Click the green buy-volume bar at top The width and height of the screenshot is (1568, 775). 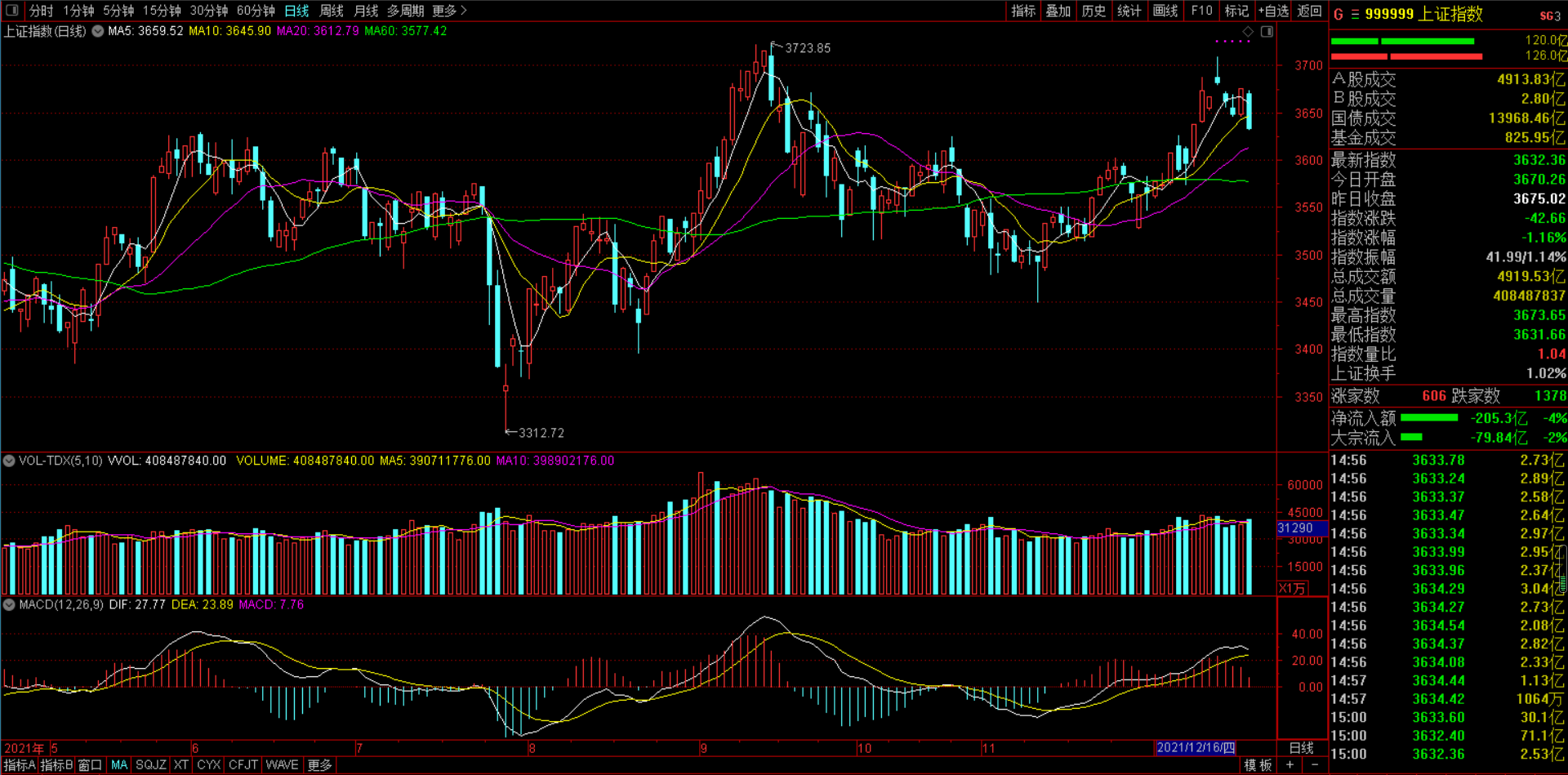[1402, 41]
